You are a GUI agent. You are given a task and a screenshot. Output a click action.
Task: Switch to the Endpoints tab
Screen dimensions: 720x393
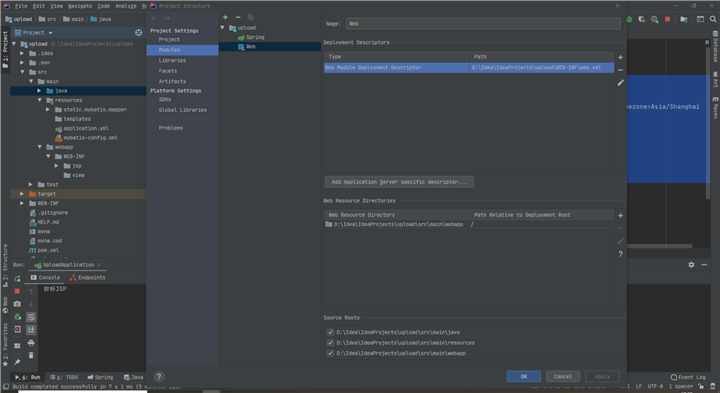[88, 278]
